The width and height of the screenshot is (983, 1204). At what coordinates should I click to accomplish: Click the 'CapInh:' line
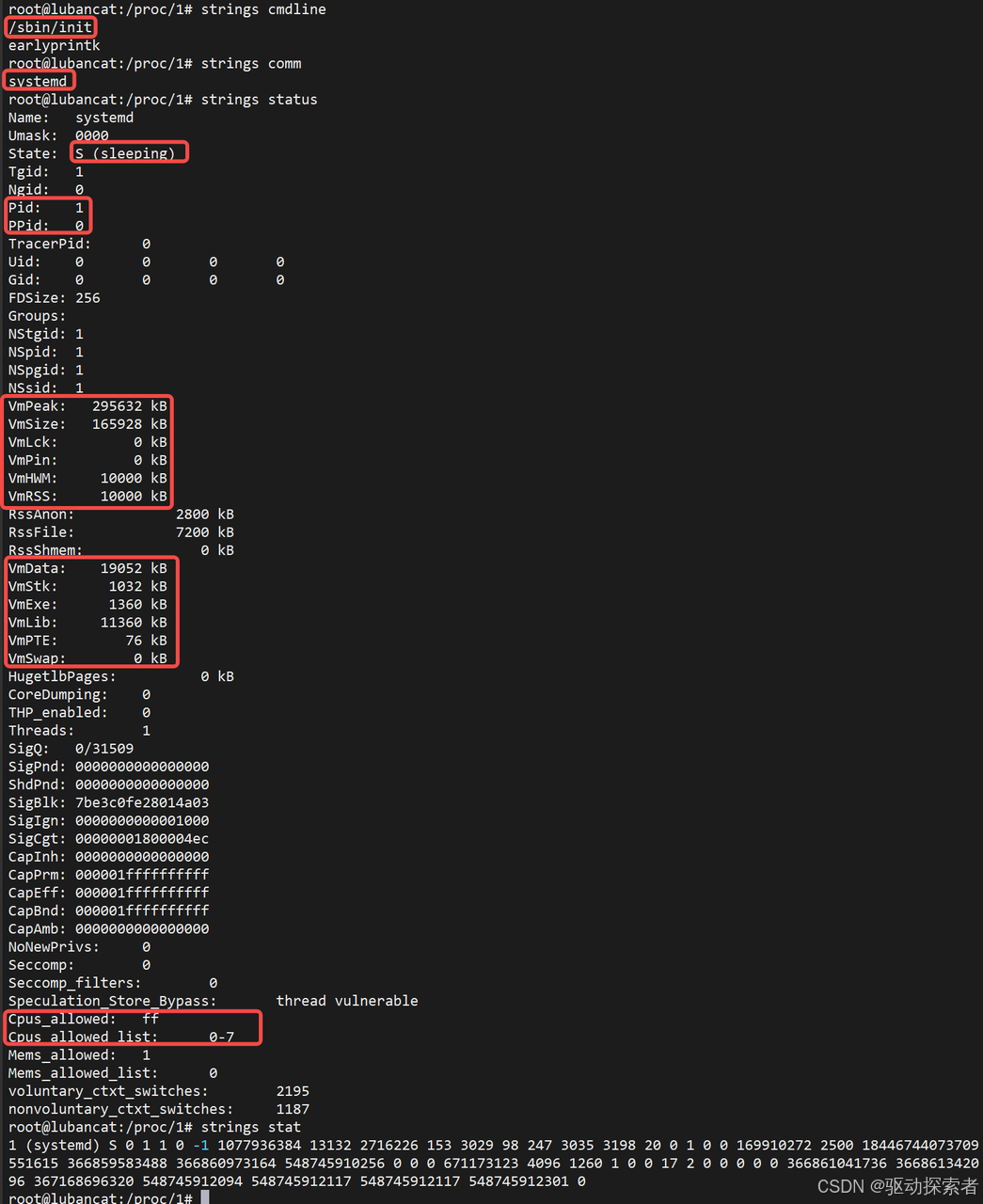109,857
